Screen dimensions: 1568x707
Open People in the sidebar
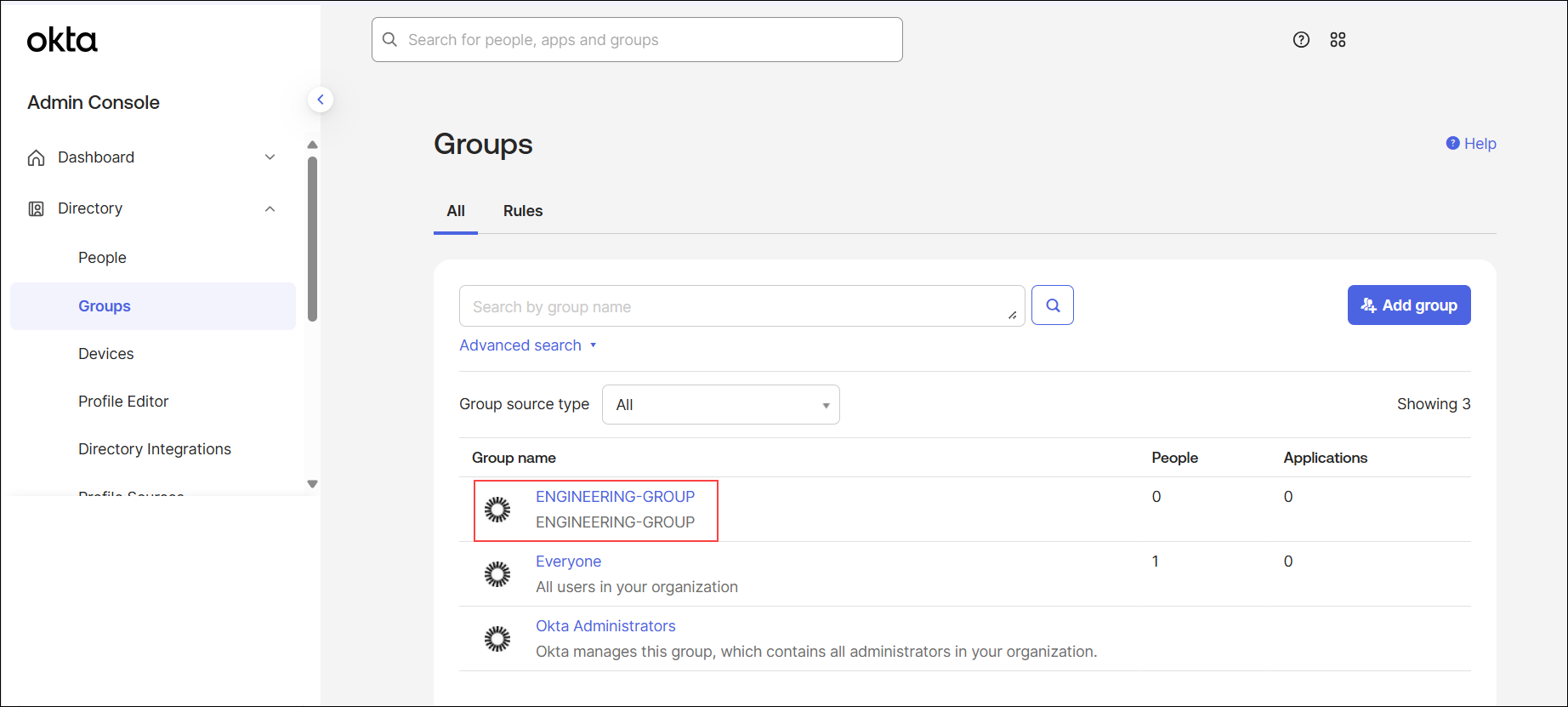pyautogui.click(x=102, y=258)
